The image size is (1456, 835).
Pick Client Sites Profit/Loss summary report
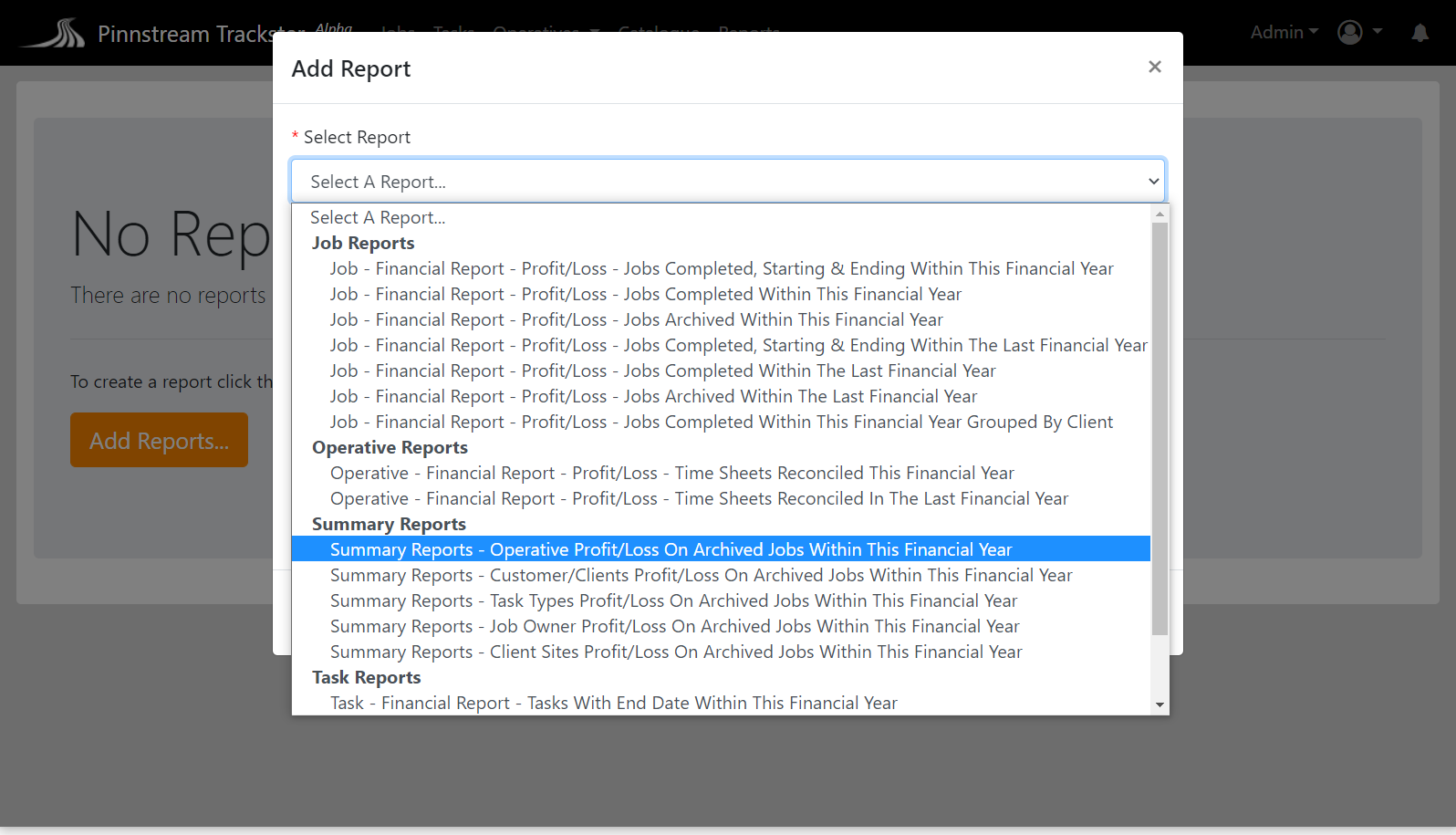coord(675,652)
